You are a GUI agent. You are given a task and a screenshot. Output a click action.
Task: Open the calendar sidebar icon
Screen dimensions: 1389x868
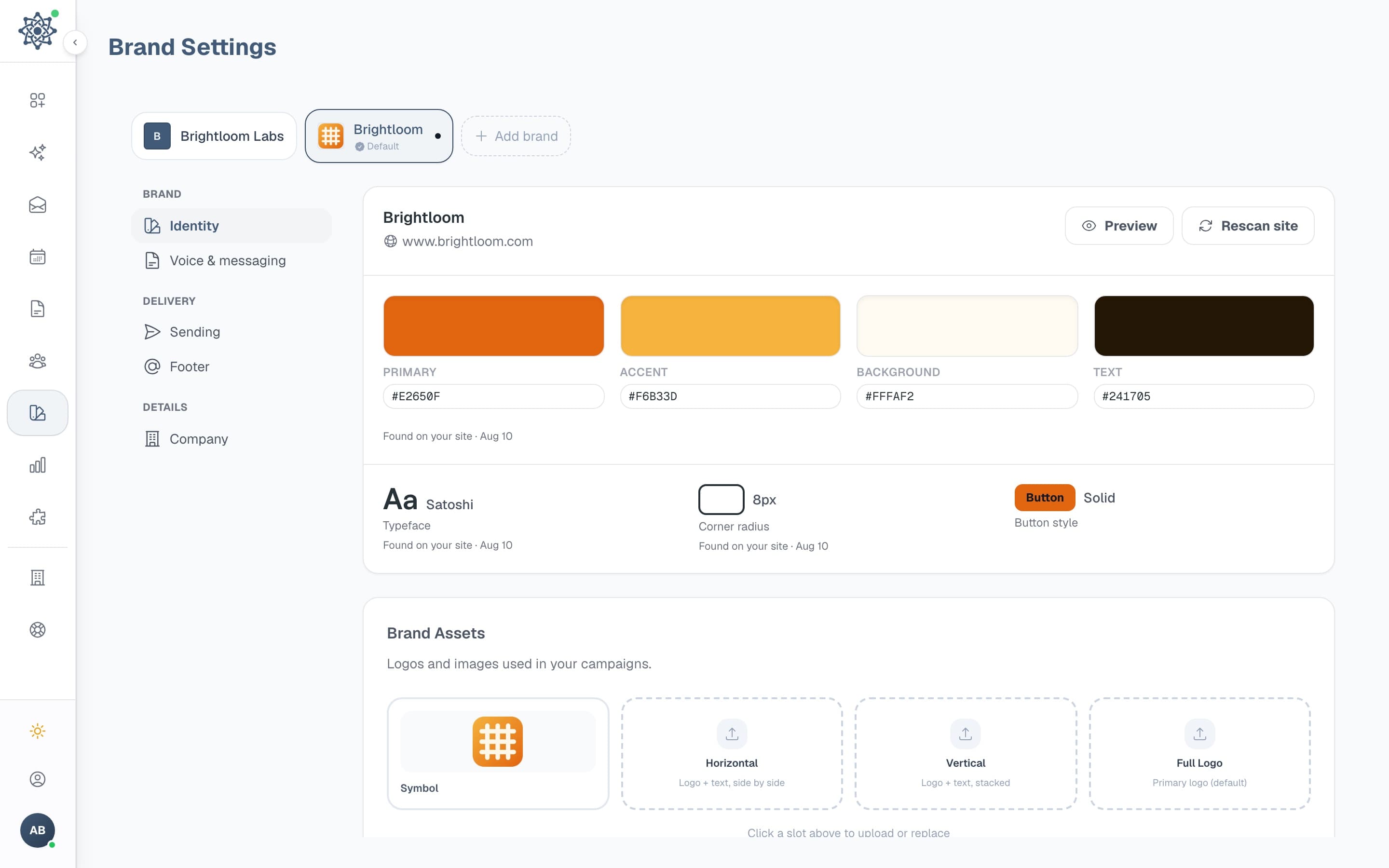(x=37, y=257)
